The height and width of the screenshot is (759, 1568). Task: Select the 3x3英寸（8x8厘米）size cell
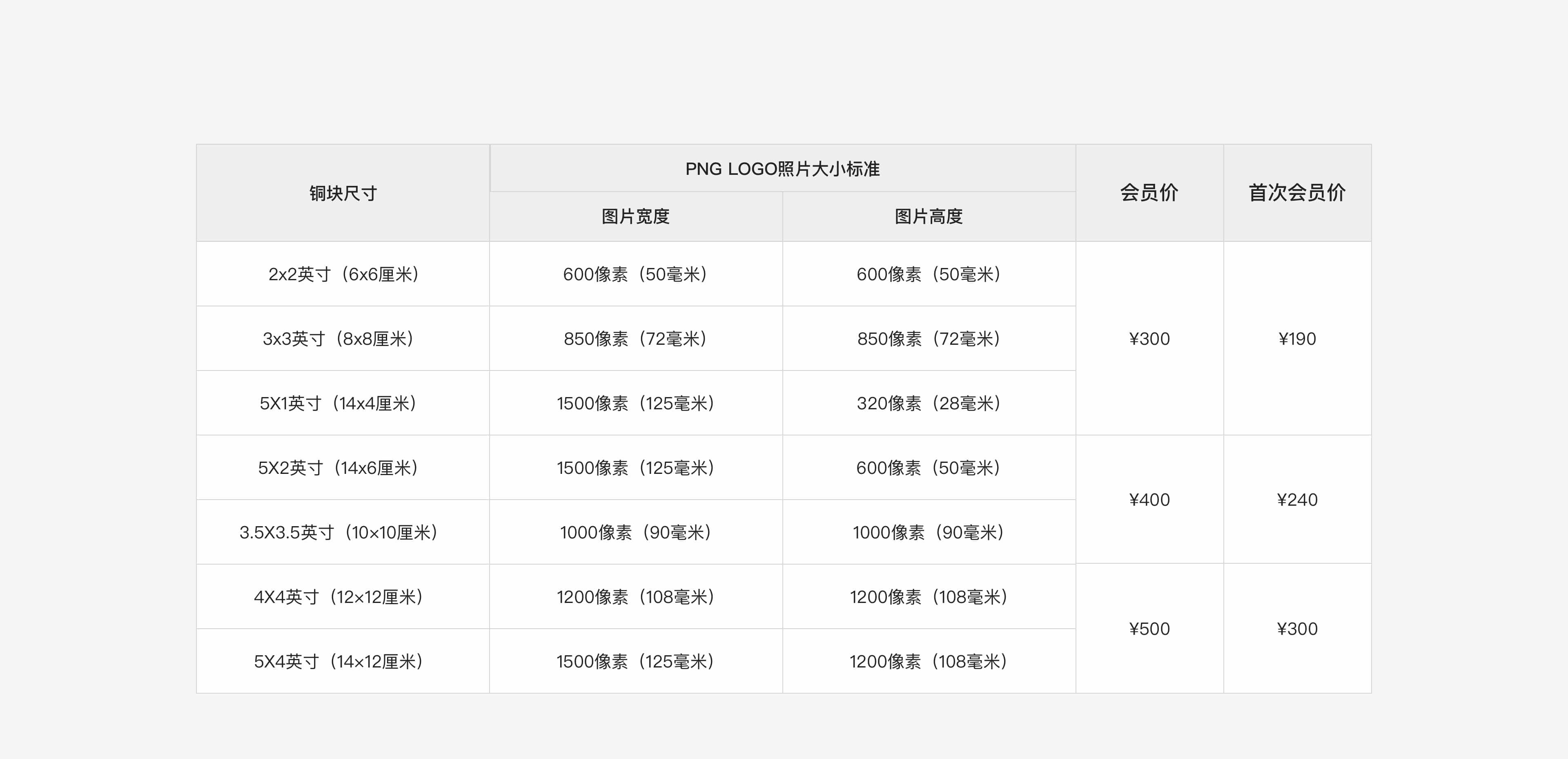(339, 339)
